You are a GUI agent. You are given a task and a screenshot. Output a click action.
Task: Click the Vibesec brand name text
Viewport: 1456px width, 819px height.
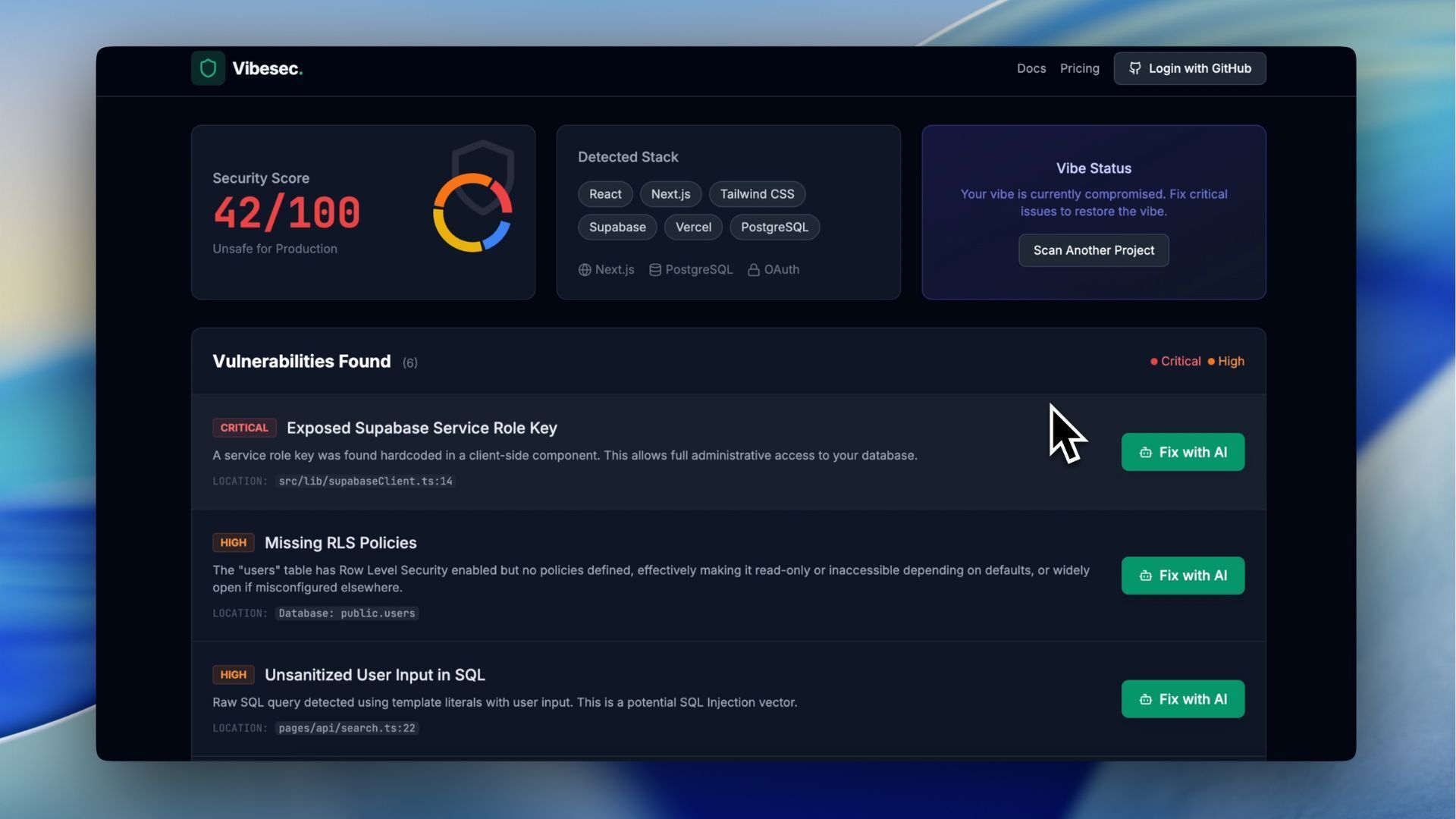point(267,68)
